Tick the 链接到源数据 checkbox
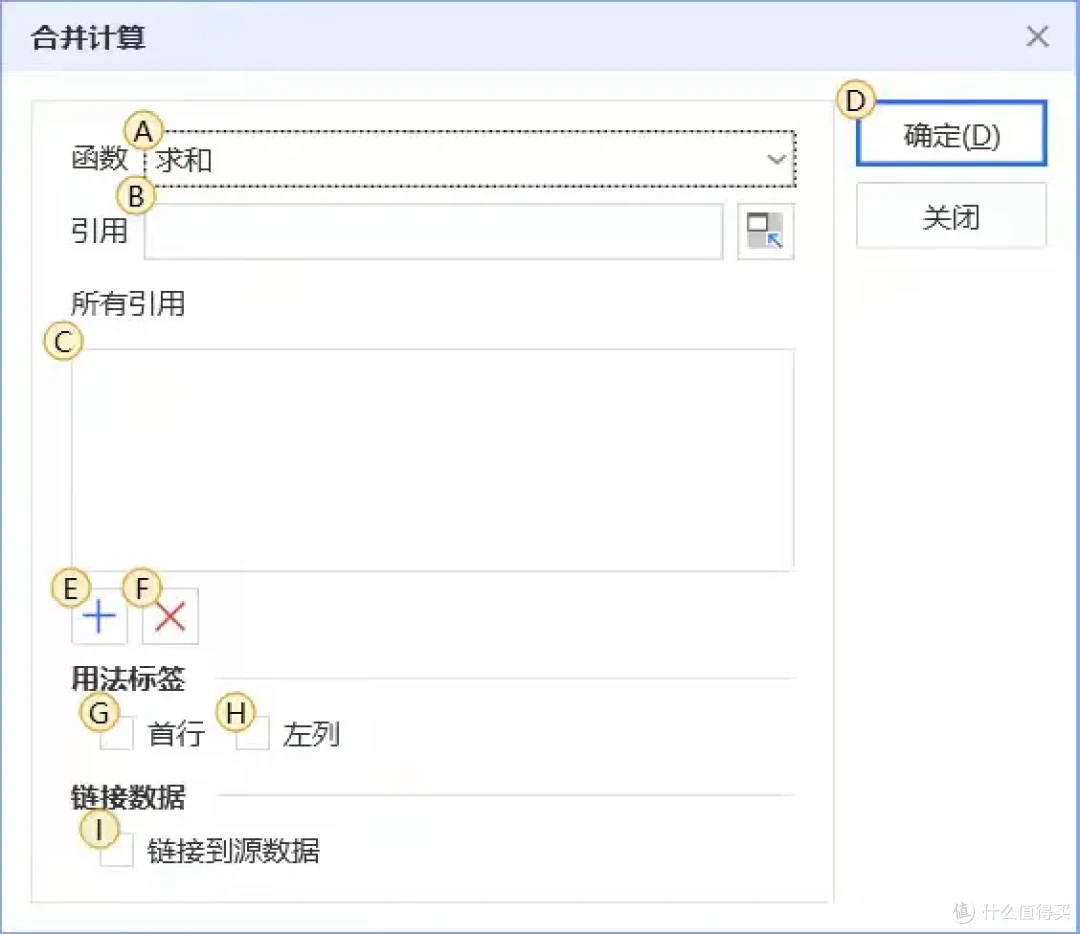 [116, 850]
